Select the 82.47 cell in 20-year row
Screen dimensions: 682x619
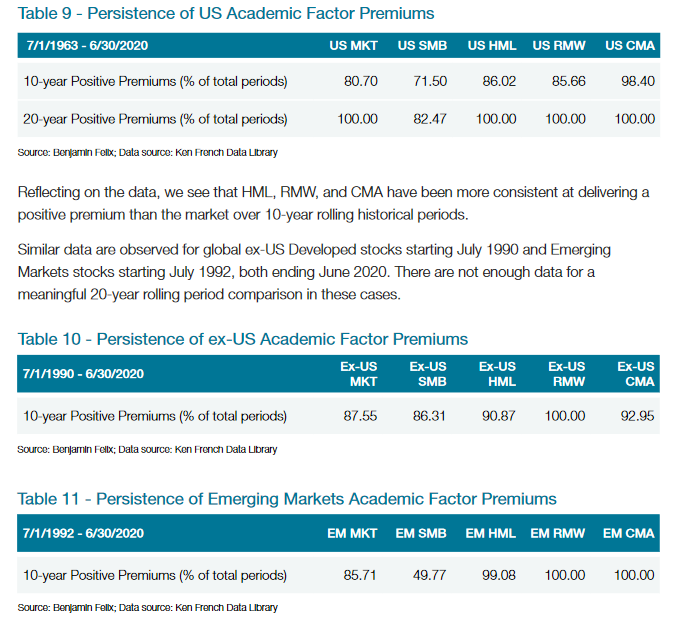tap(429, 119)
